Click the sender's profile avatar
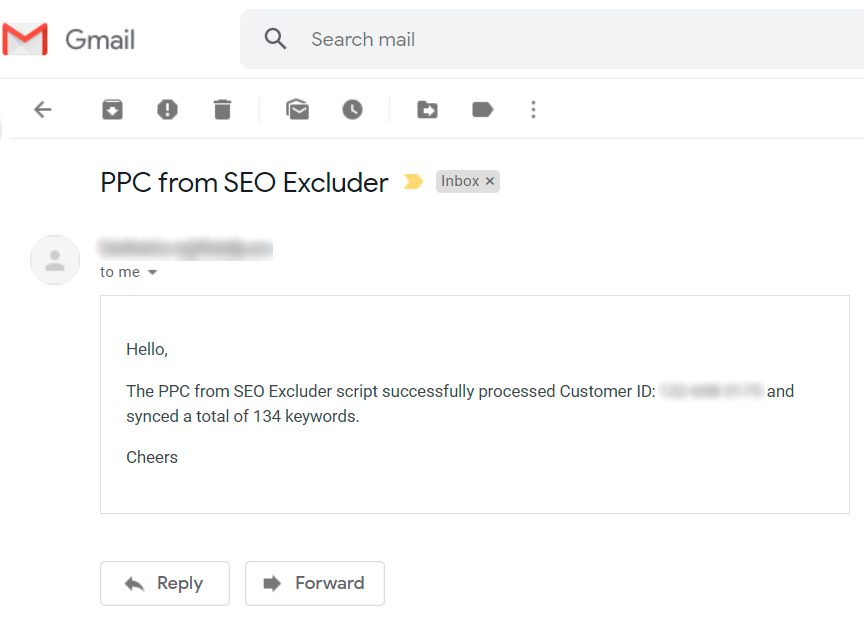865x622 pixels. pyautogui.click(x=55, y=260)
